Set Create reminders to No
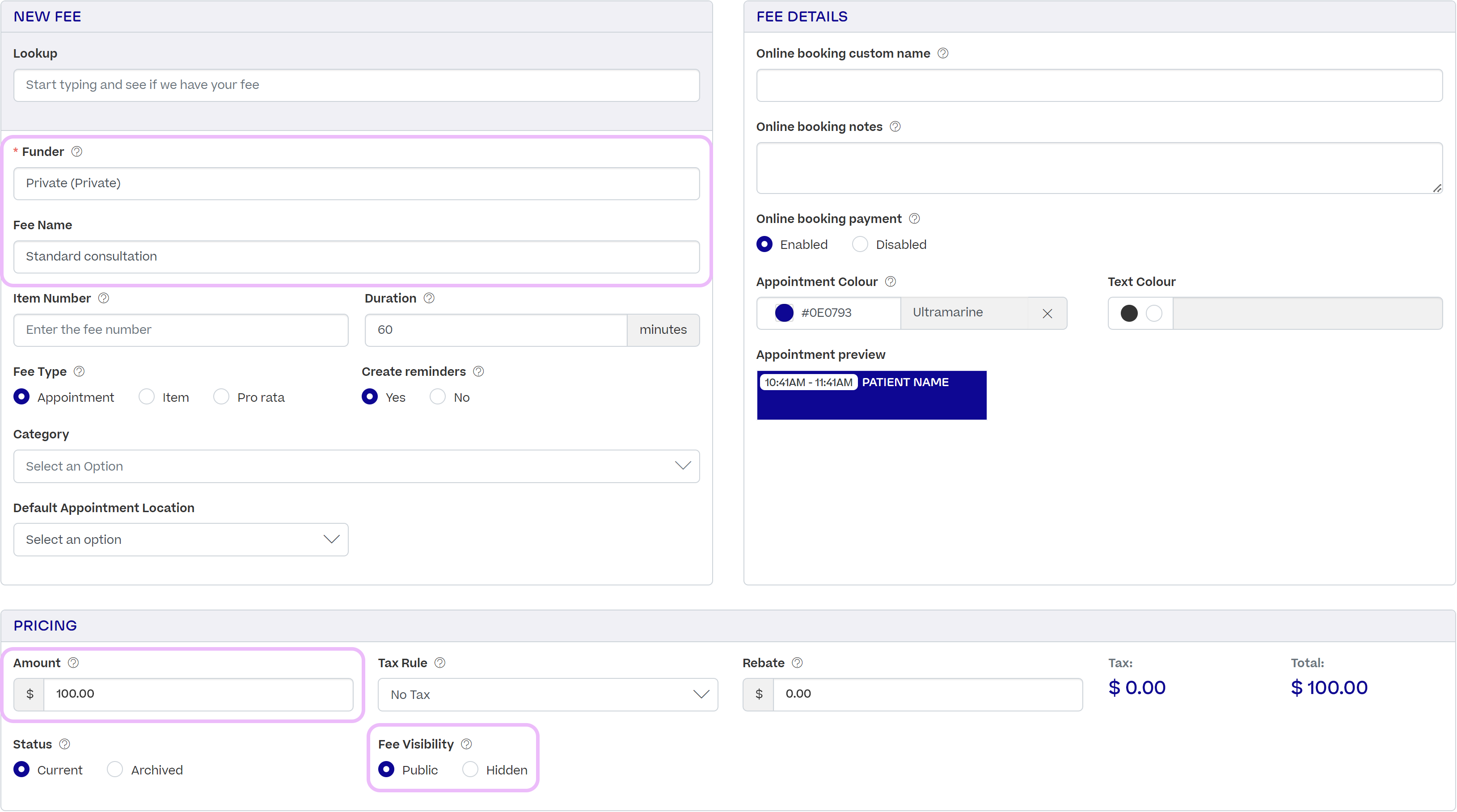1457x812 pixels. 437,397
